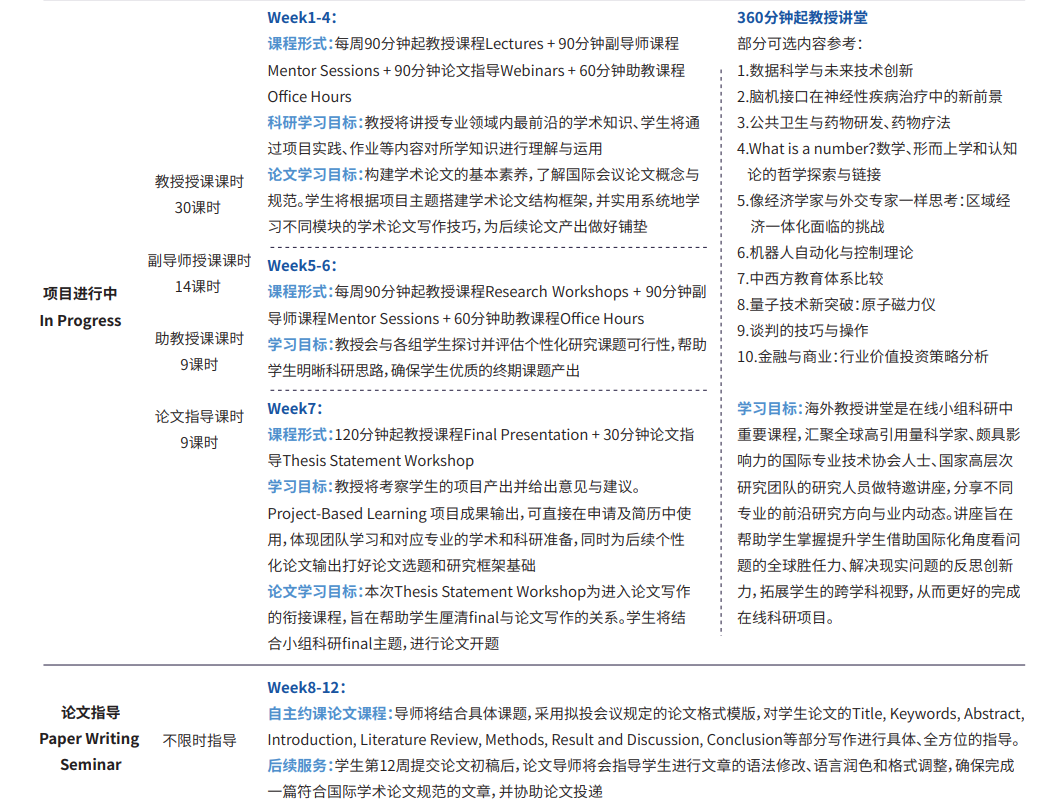The height and width of the screenshot is (811, 1064).
Task: Click the "课程形式:" label under Week1-4
Action: tap(300, 43)
